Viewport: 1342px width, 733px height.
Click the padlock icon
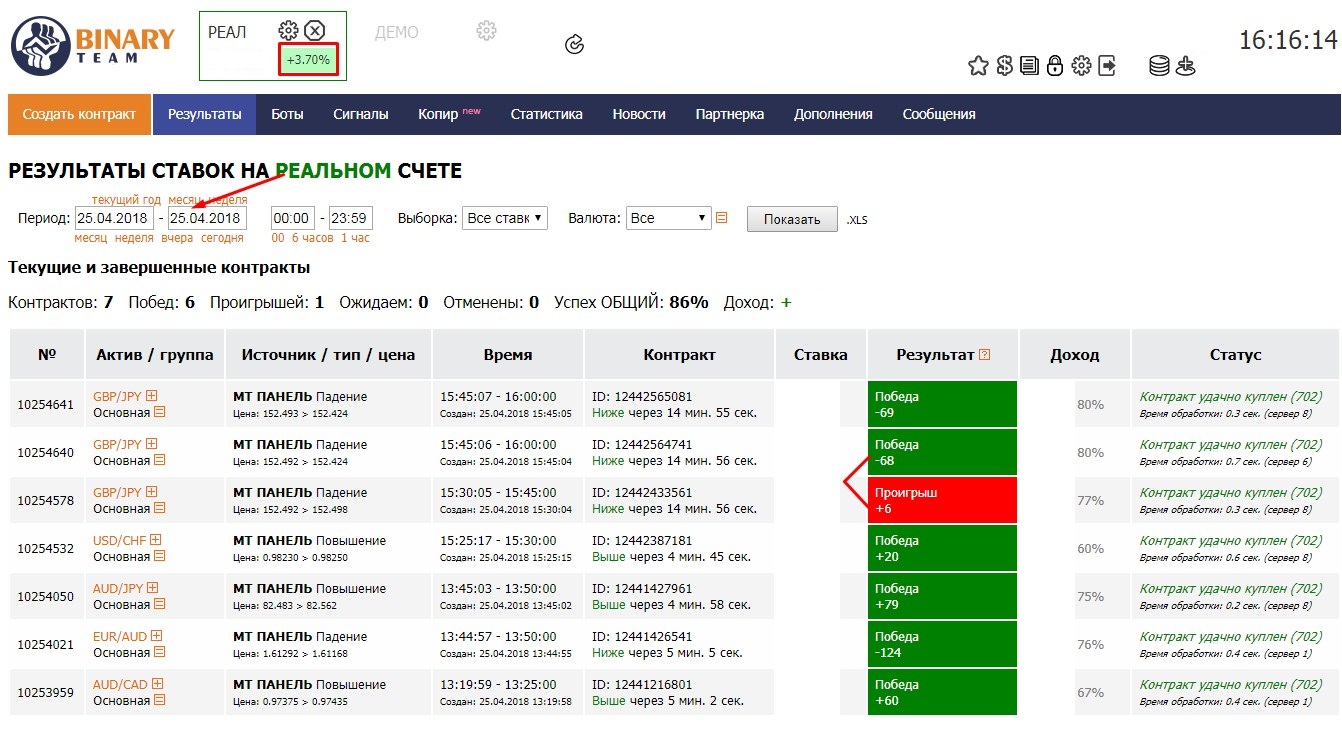[x=1055, y=66]
